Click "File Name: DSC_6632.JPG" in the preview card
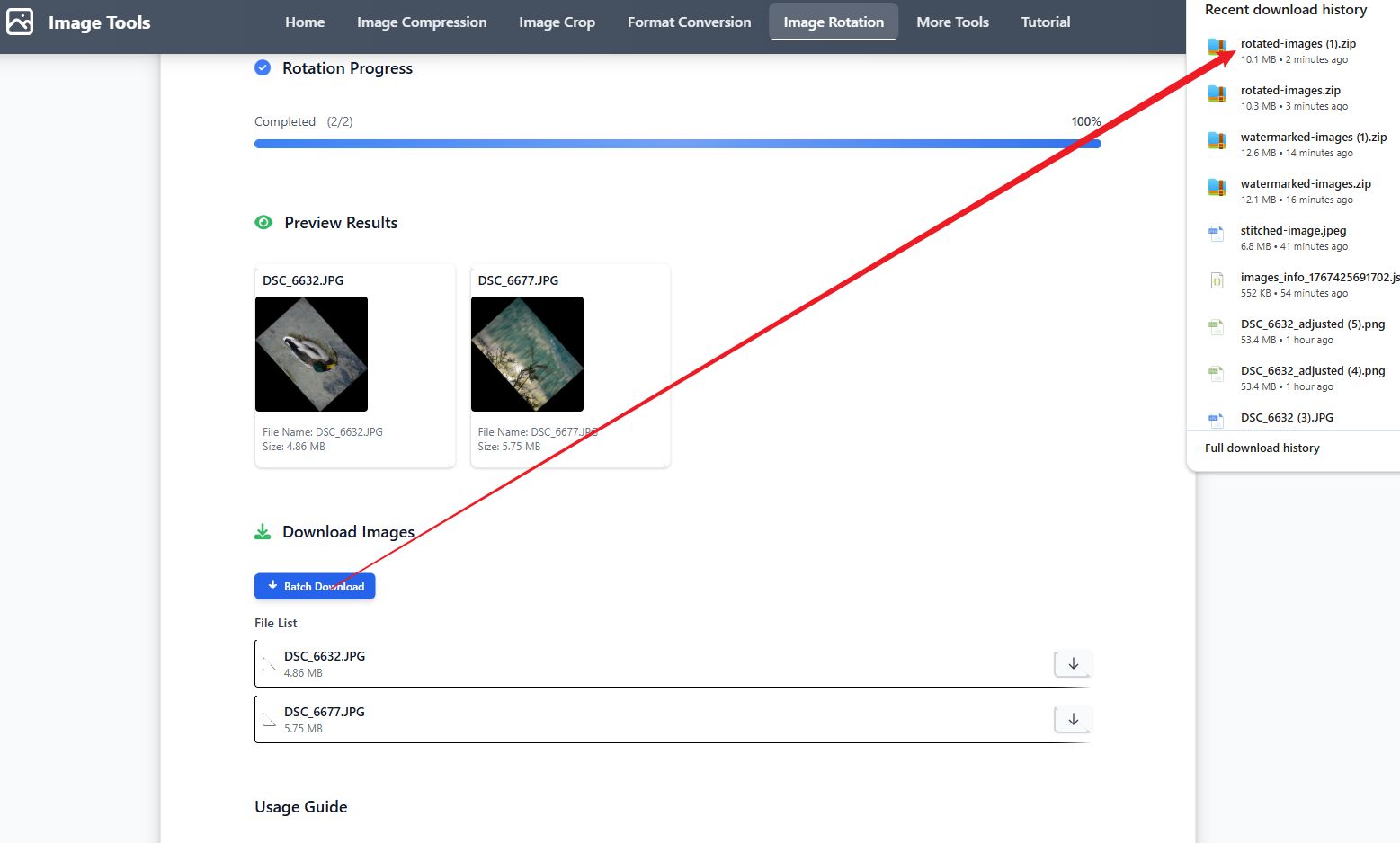This screenshot has width=1400, height=843. [323, 431]
